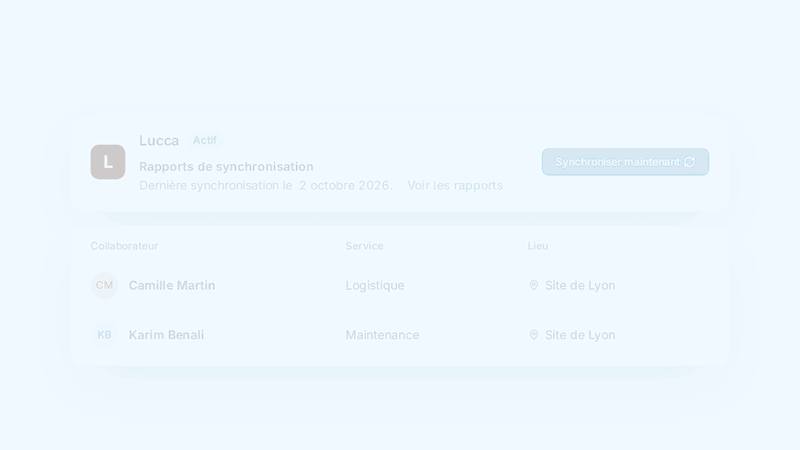This screenshot has height=450, width=800.
Task: Click the Rapports de synchronisation heading
Action: tap(227, 167)
